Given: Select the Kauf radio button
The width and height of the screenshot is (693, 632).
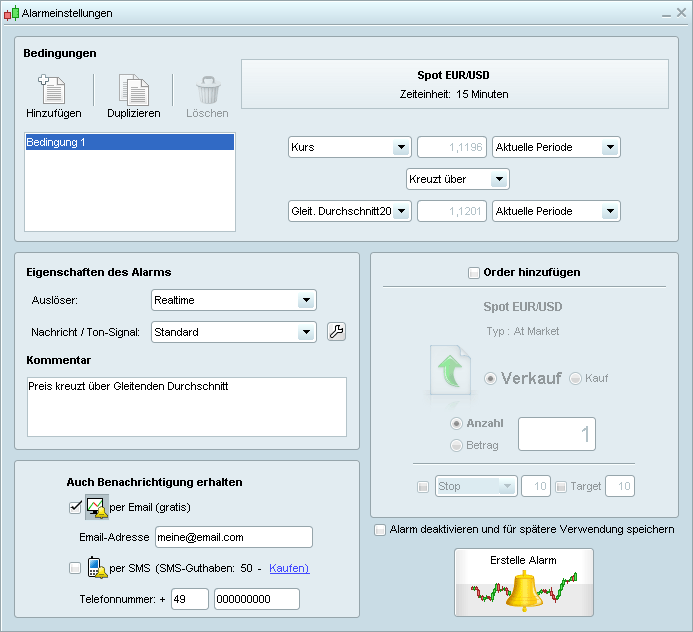Looking at the screenshot, I should click(575, 379).
